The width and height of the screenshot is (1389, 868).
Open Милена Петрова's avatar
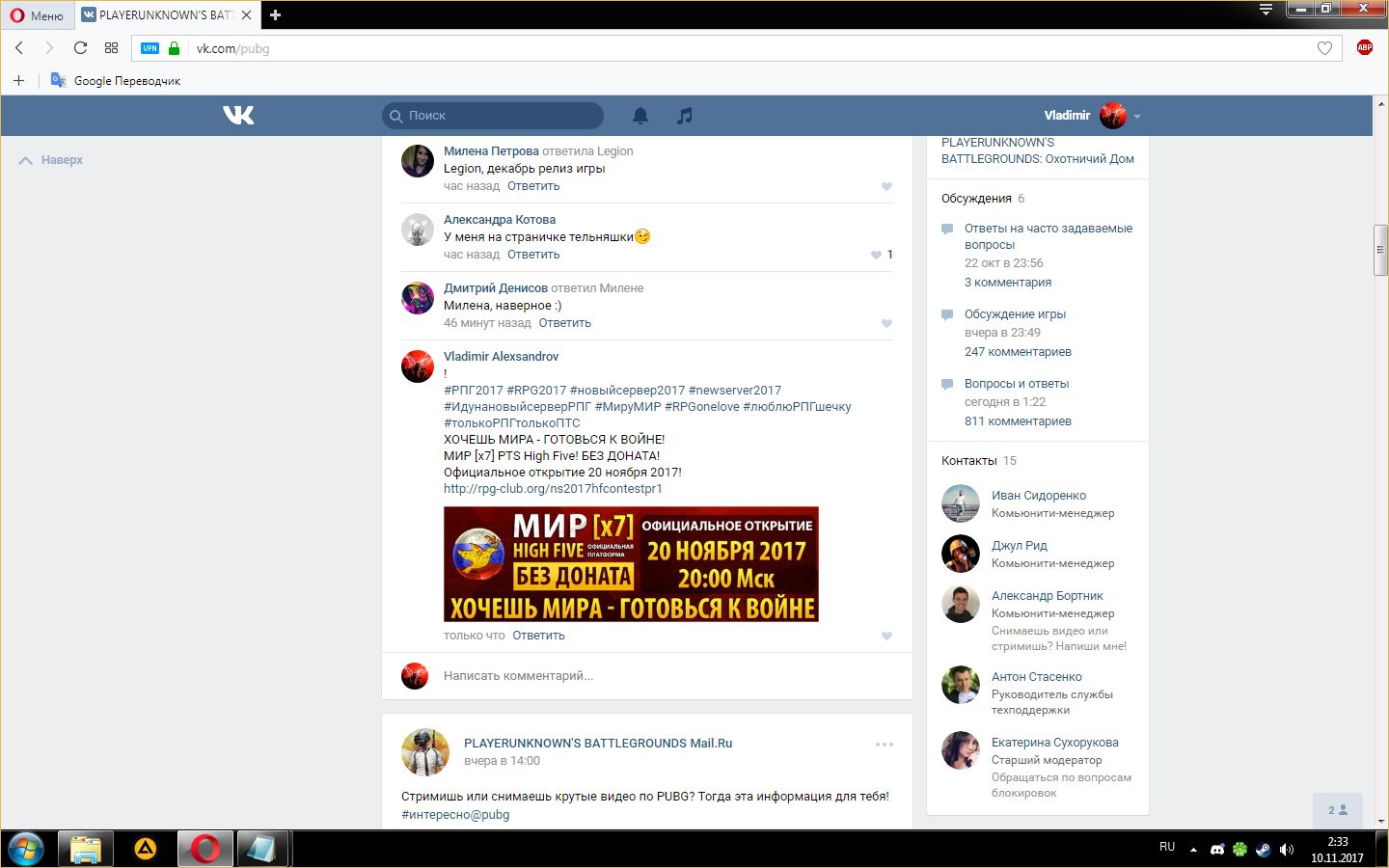click(418, 161)
